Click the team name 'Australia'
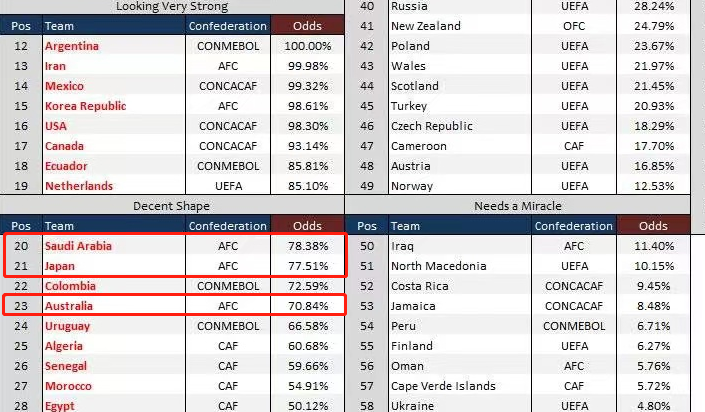Image resolution: width=705 pixels, height=412 pixels. point(69,306)
